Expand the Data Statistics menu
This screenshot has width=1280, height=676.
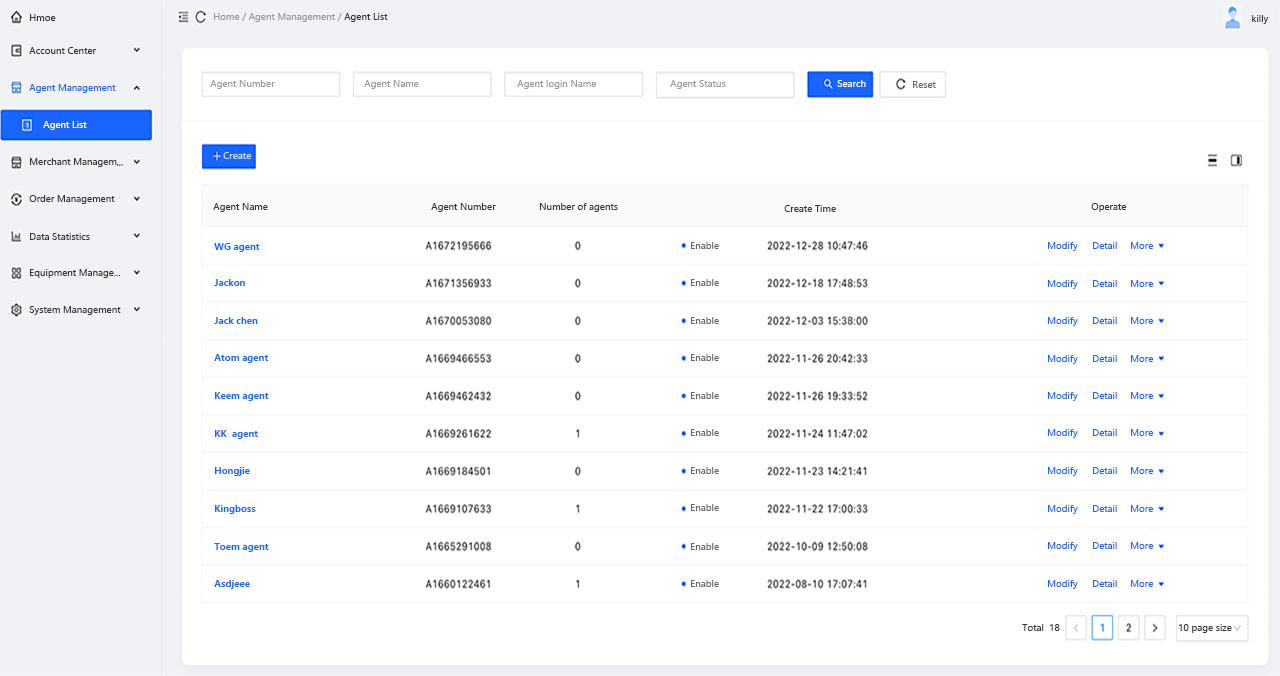coord(137,236)
